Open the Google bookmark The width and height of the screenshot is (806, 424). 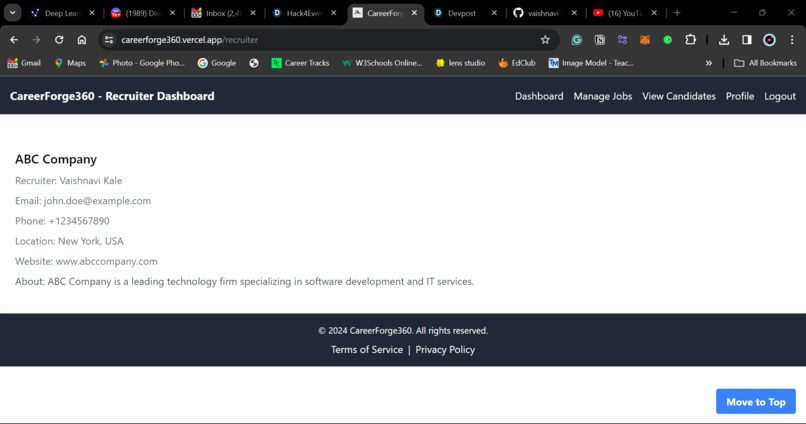tap(217, 63)
